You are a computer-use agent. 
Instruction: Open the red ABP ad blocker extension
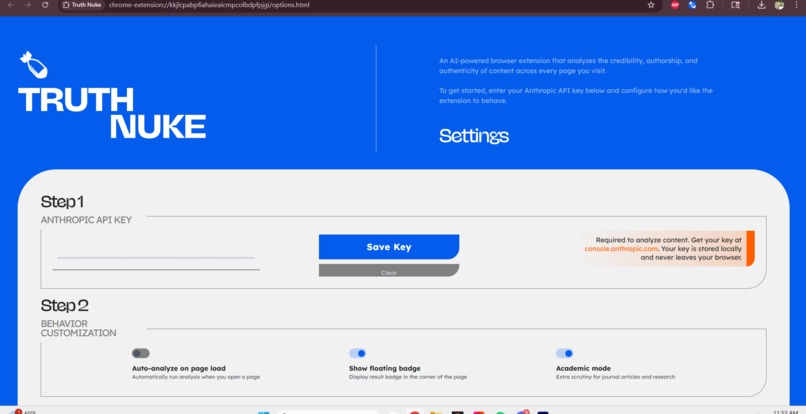pyautogui.click(x=675, y=5)
